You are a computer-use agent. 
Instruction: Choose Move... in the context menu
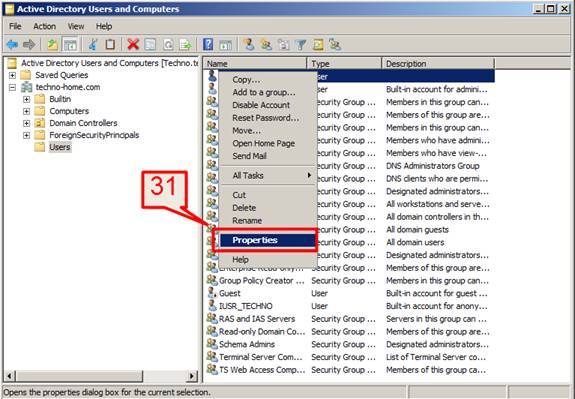coord(268,131)
